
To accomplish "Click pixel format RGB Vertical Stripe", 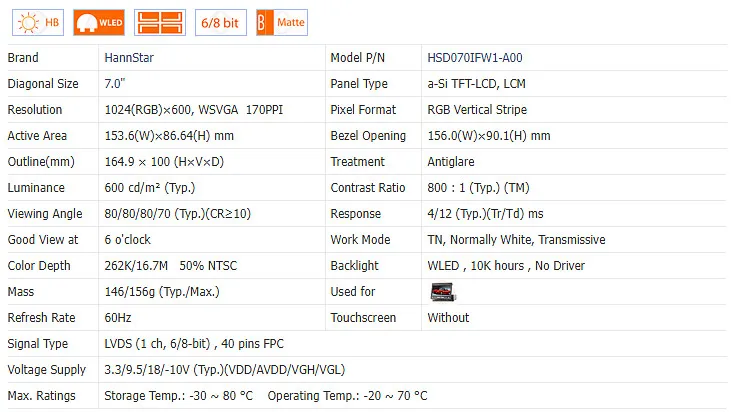I will [x=477, y=110].
